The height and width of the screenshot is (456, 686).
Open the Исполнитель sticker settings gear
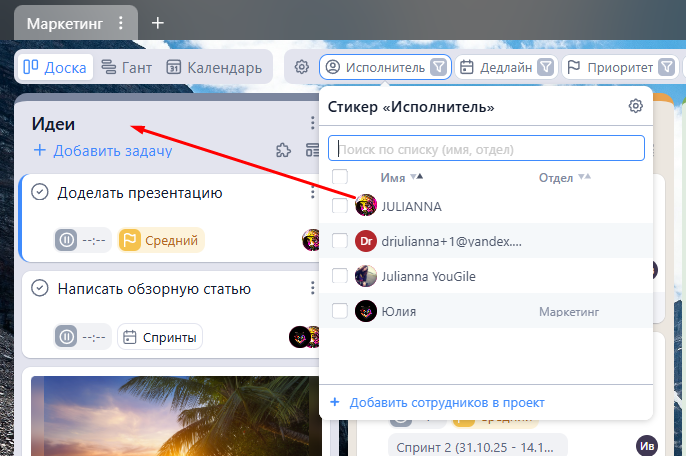[x=635, y=106]
